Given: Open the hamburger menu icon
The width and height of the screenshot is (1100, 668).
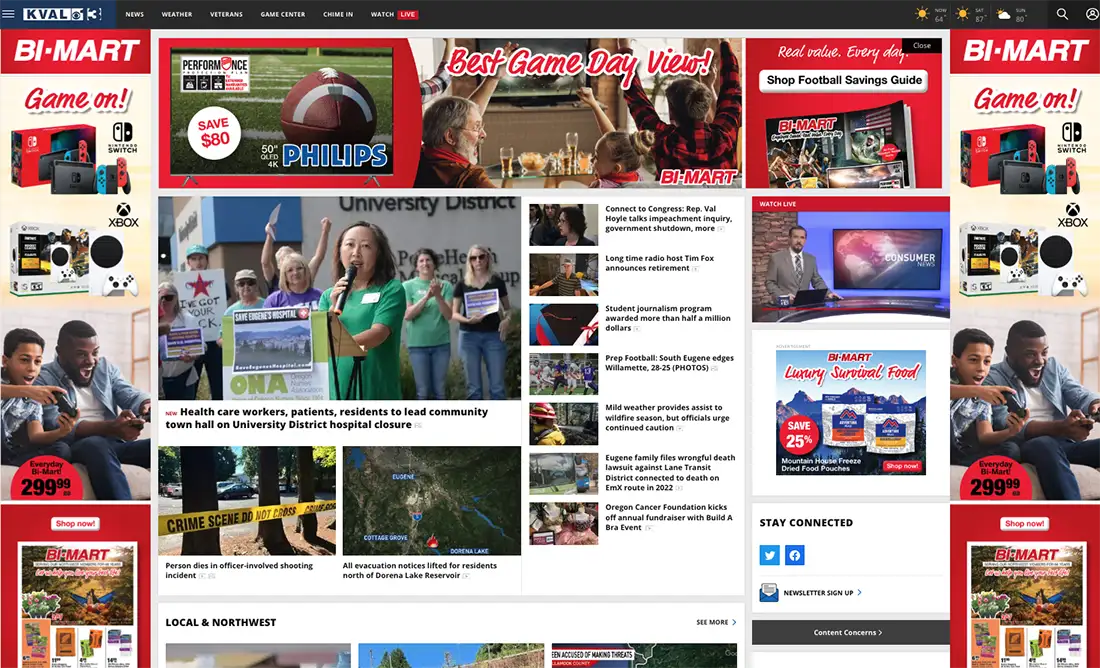Looking at the screenshot, I should (x=8, y=14).
